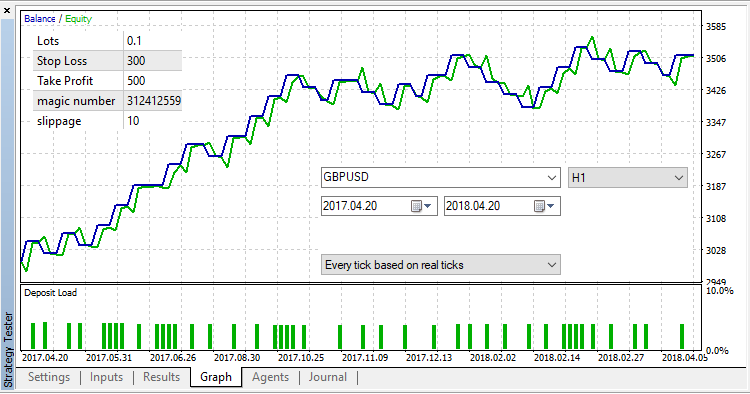Image resolution: width=750 pixels, height=394 pixels.
Task: Select the slippage parameter label
Action: coord(59,121)
